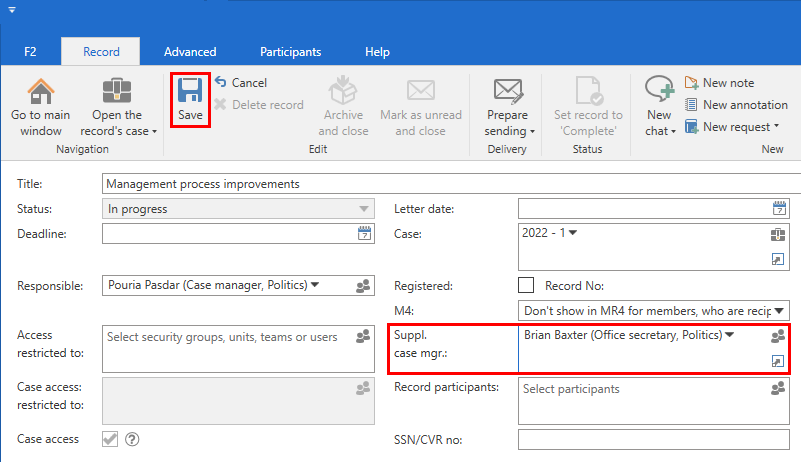This screenshot has width=801, height=462.
Task: Switch to the Advanced tab
Action: click(x=190, y=52)
